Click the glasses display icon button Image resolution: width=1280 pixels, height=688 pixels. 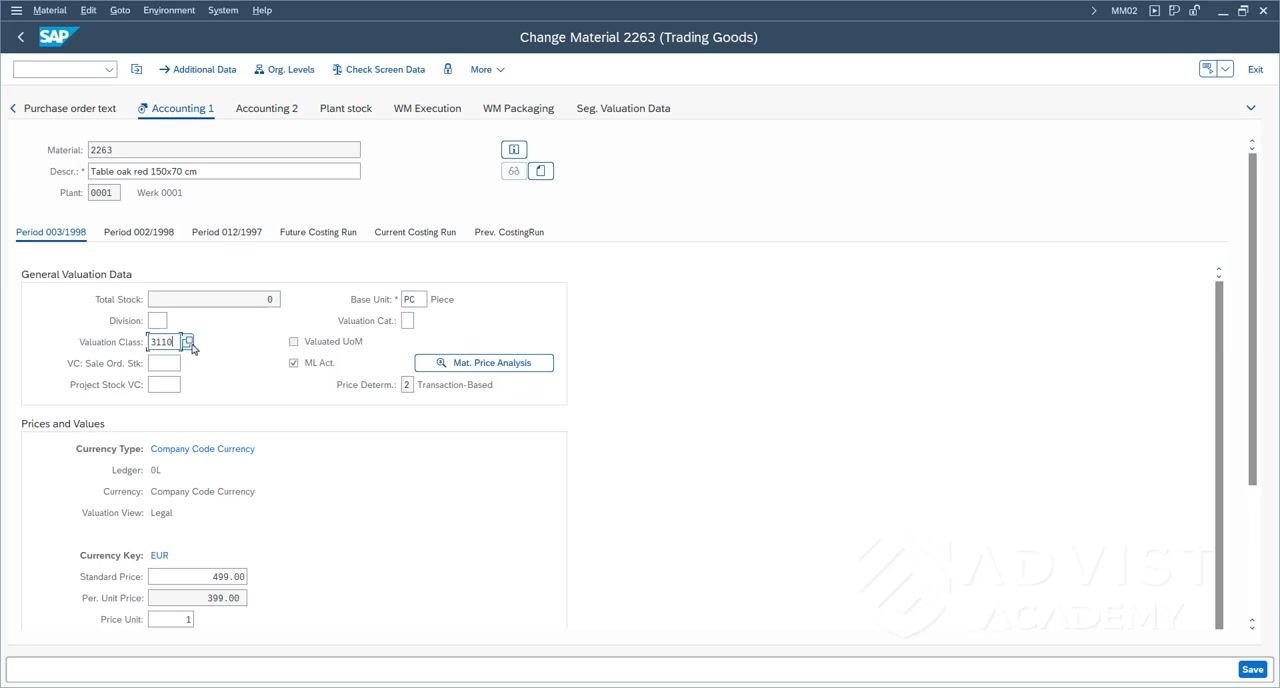pos(514,171)
